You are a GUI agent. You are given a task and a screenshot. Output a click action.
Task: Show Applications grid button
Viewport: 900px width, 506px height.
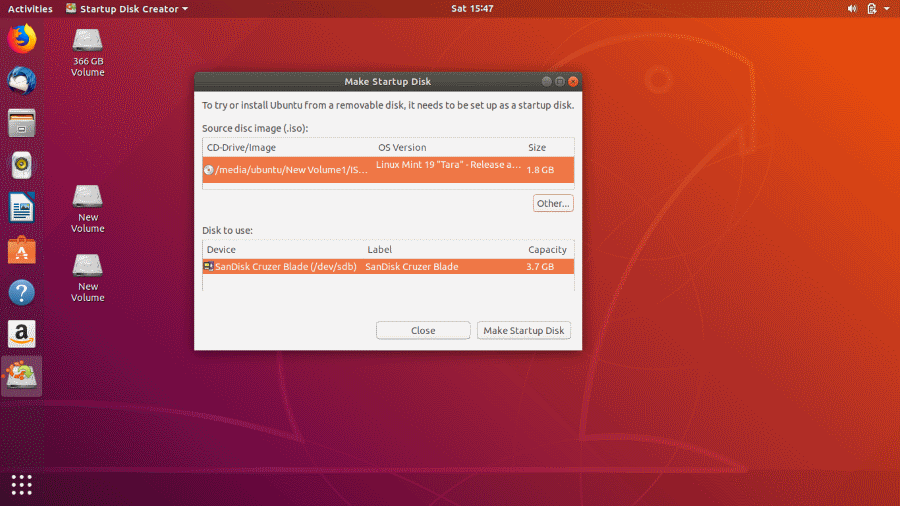tap(22, 485)
